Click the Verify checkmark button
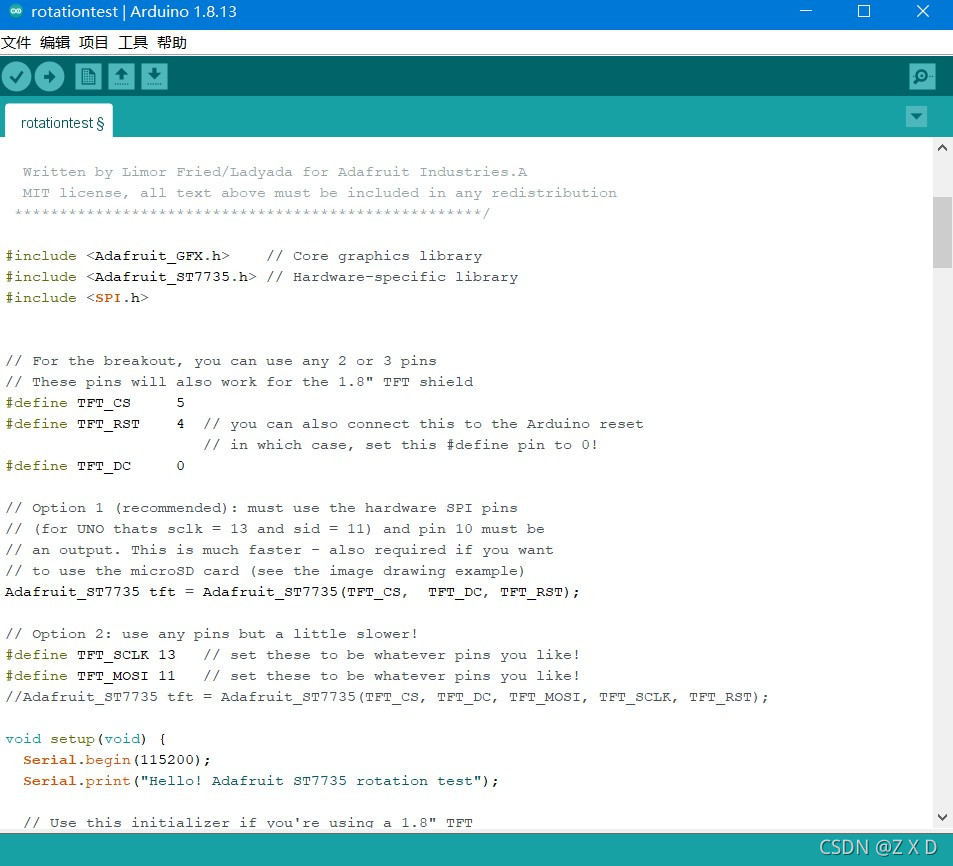The height and width of the screenshot is (866, 953). [16, 77]
